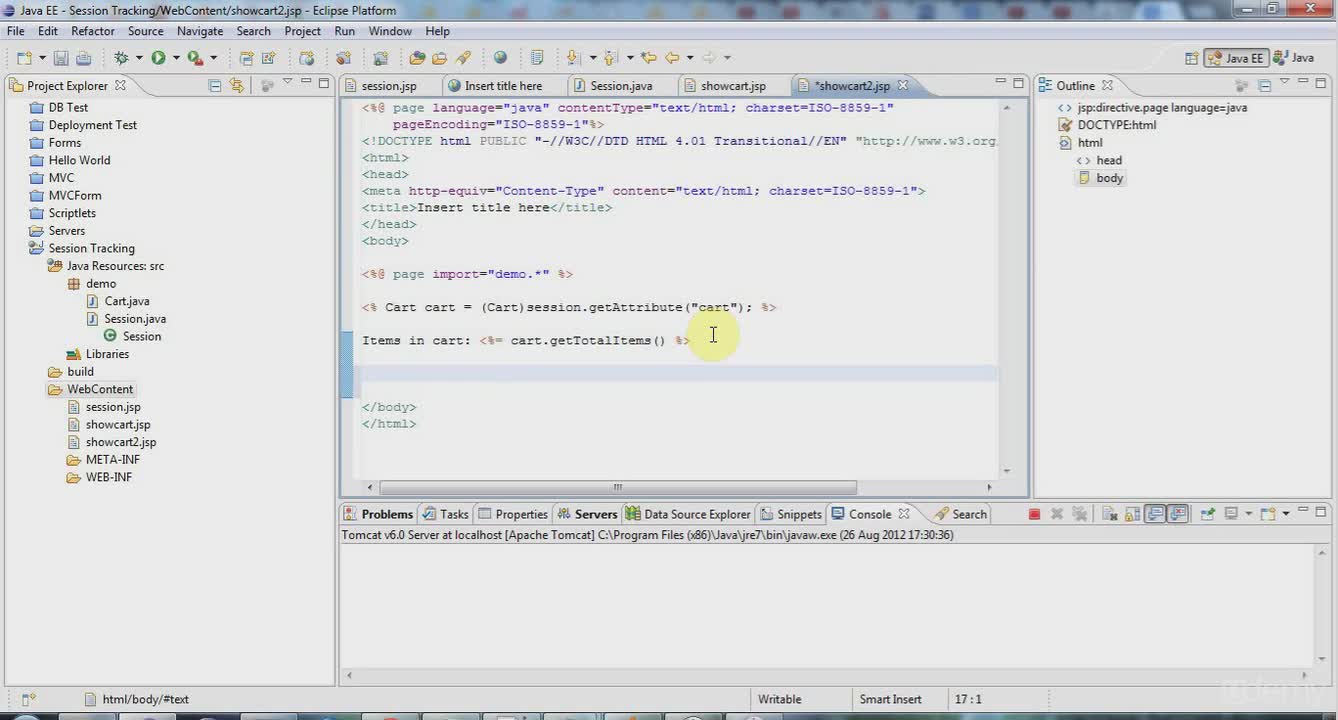Click editor vertical scrollbar down arrow

[1007, 471]
